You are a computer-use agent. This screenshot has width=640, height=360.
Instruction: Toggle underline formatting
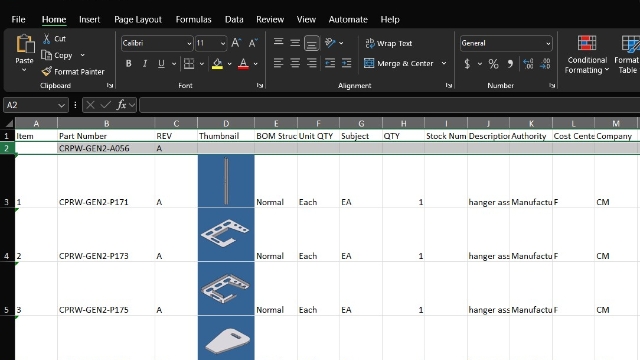[161, 64]
